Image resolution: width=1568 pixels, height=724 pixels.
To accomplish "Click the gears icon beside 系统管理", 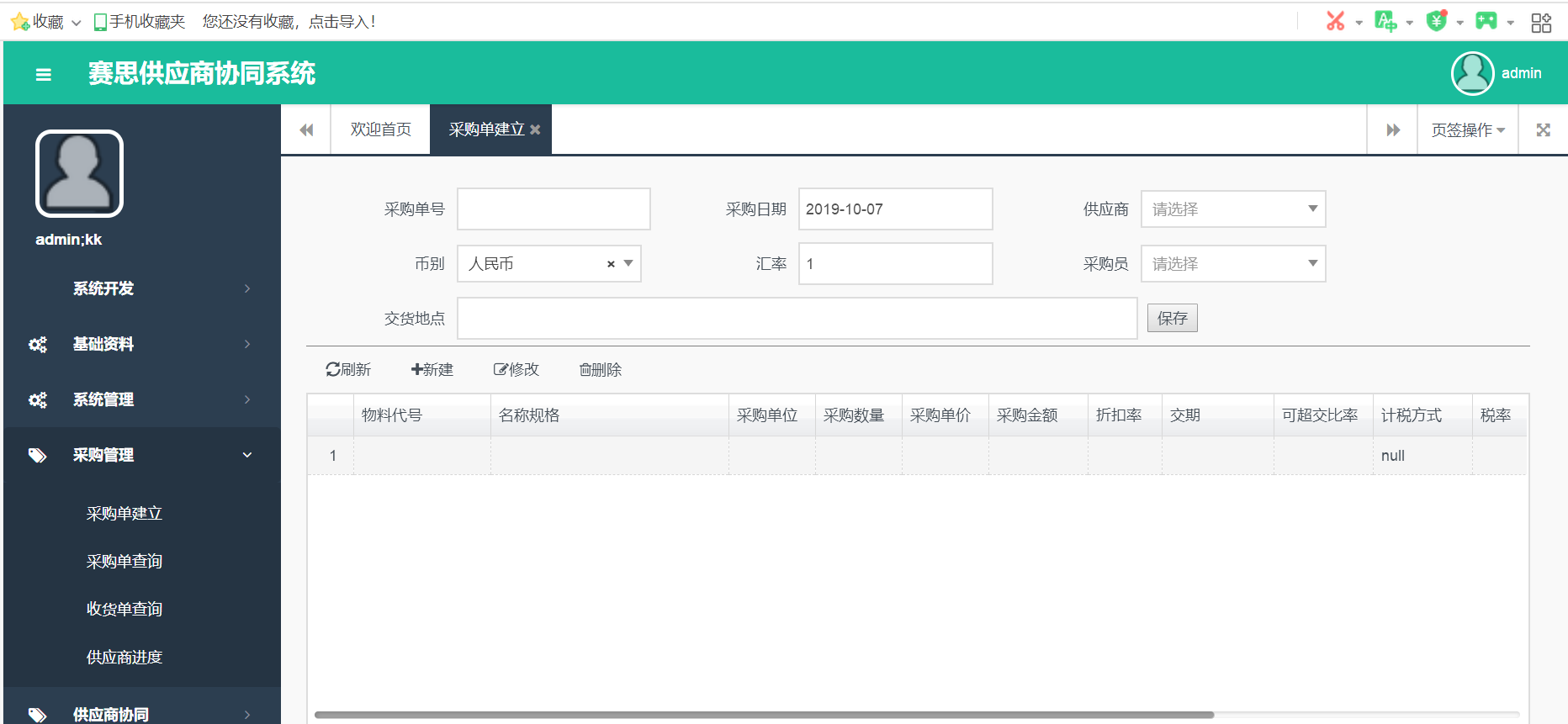I will point(38,399).
